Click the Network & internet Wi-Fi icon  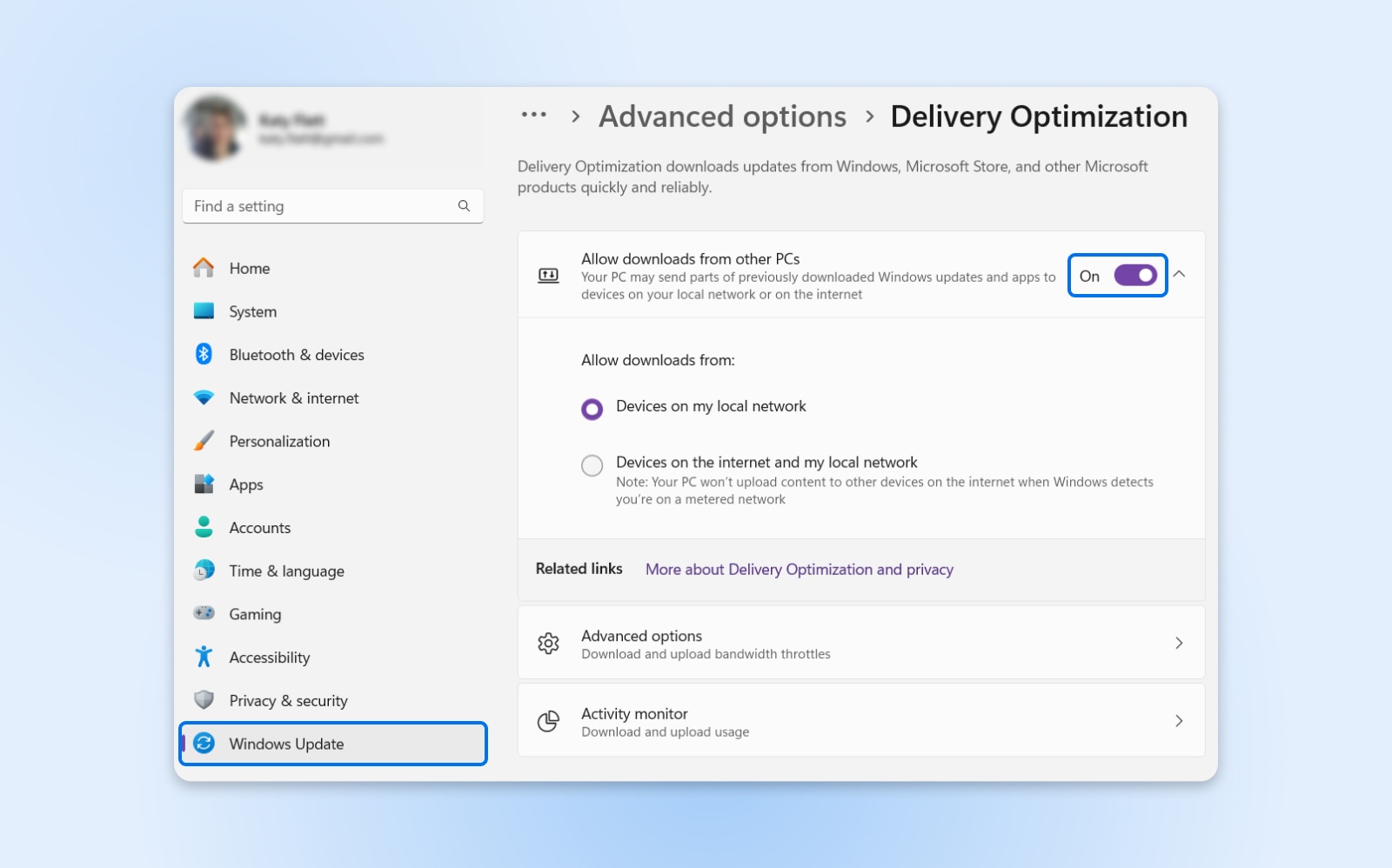204,397
